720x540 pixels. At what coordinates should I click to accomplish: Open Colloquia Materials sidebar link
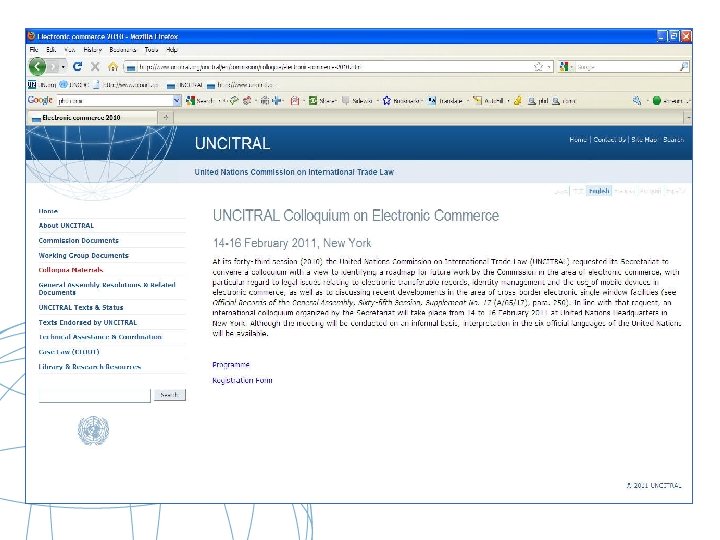click(x=71, y=270)
